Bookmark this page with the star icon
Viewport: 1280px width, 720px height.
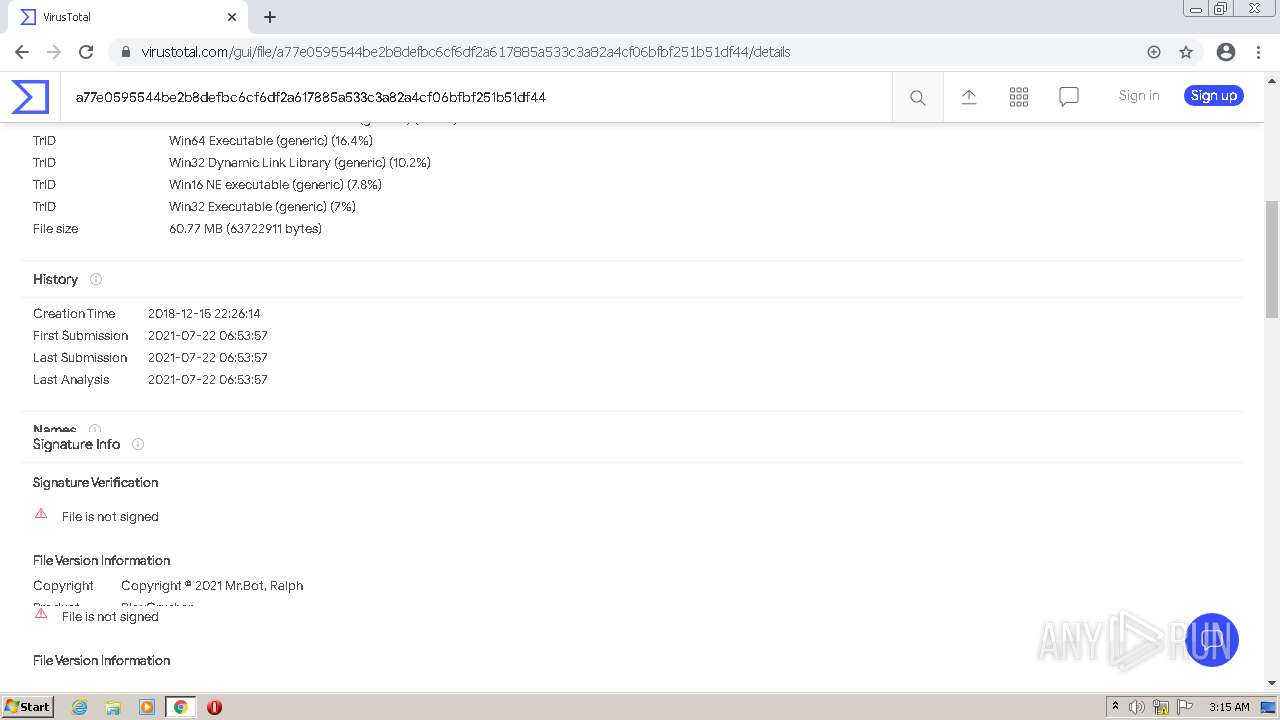(x=1186, y=52)
